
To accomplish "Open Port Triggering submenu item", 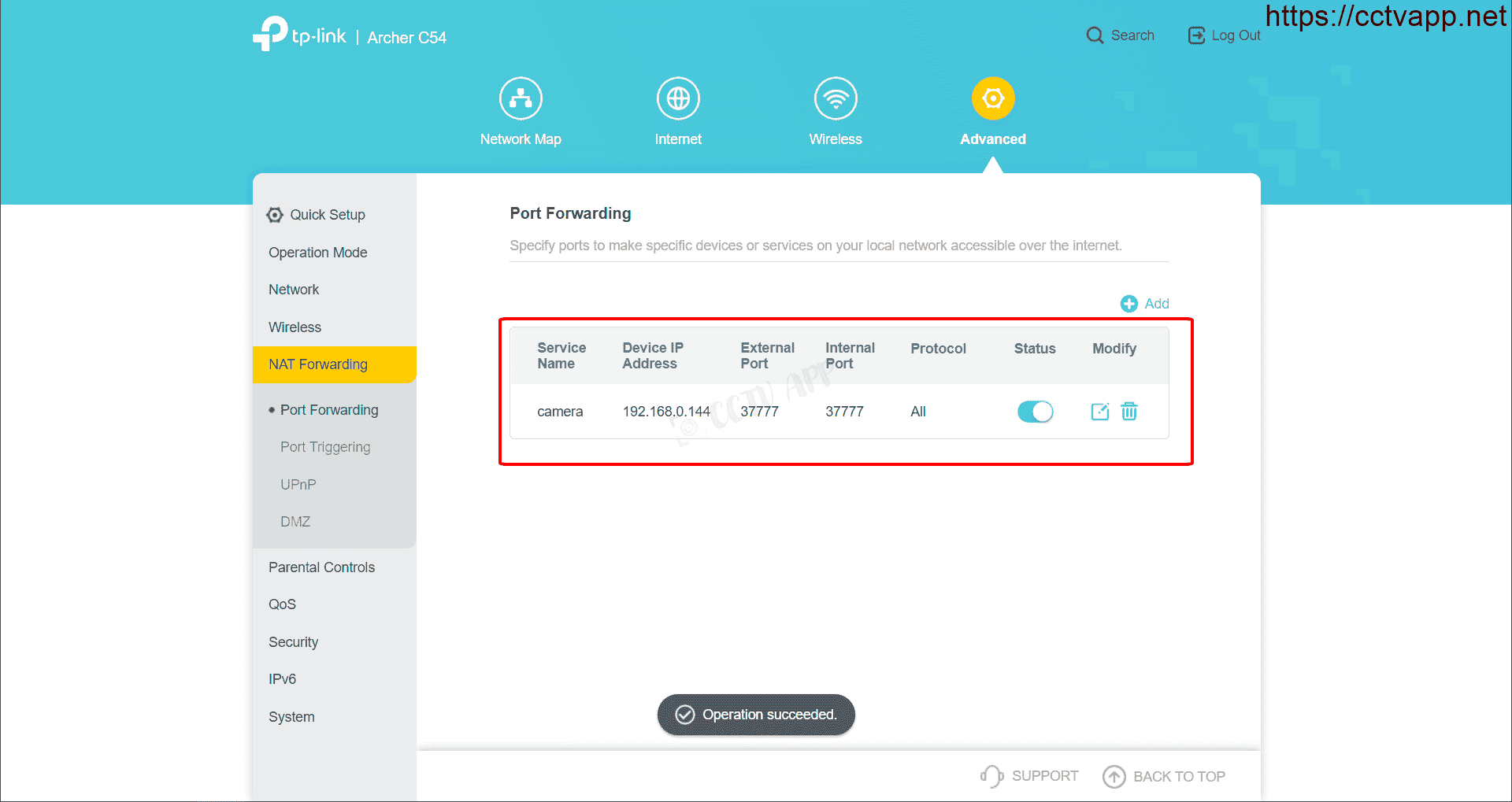I will coord(325,447).
